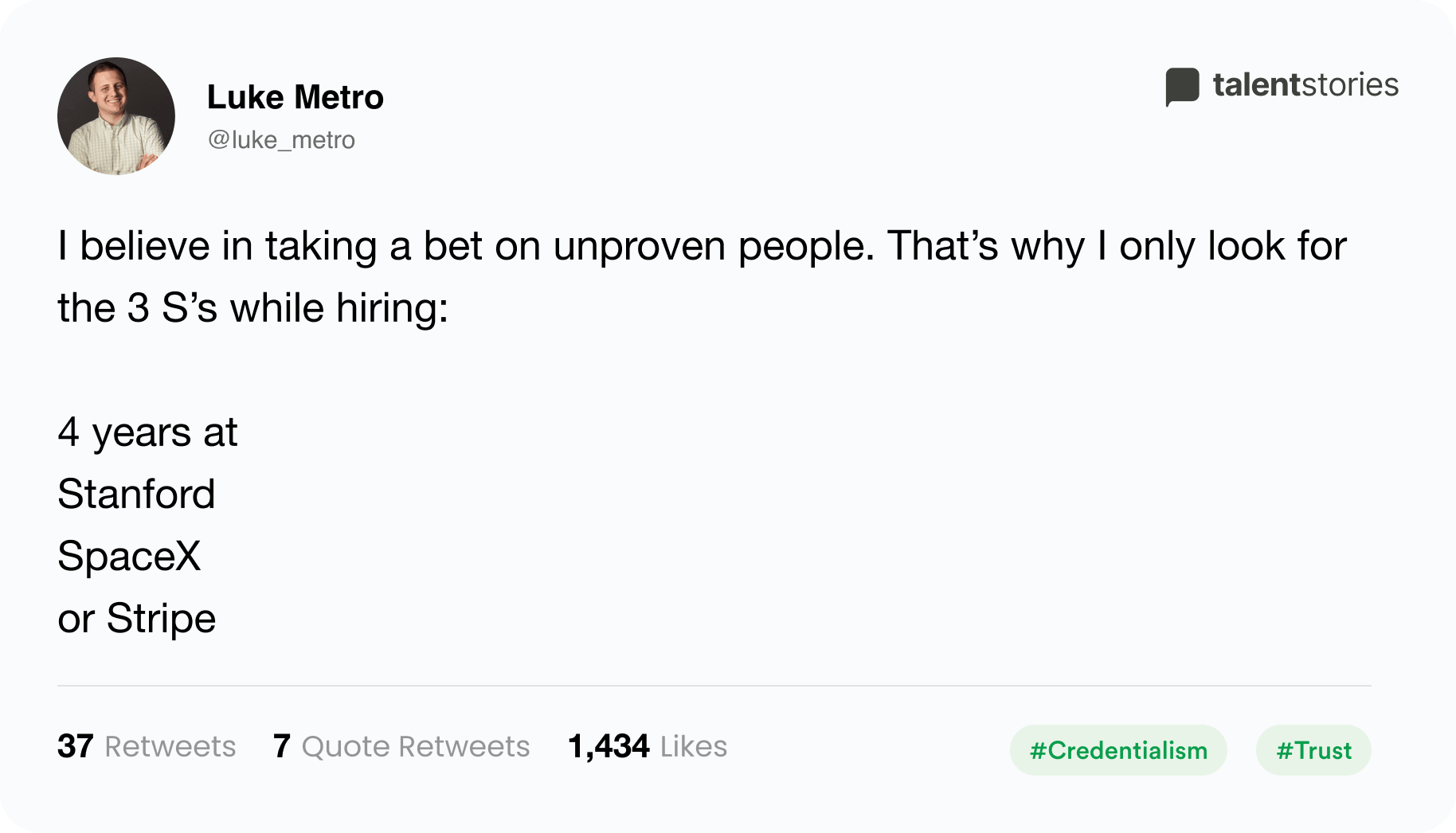Click the "4 years at" line
This screenshot has width=1456, height=833.
pyautogui.click(x=147, y=433)
